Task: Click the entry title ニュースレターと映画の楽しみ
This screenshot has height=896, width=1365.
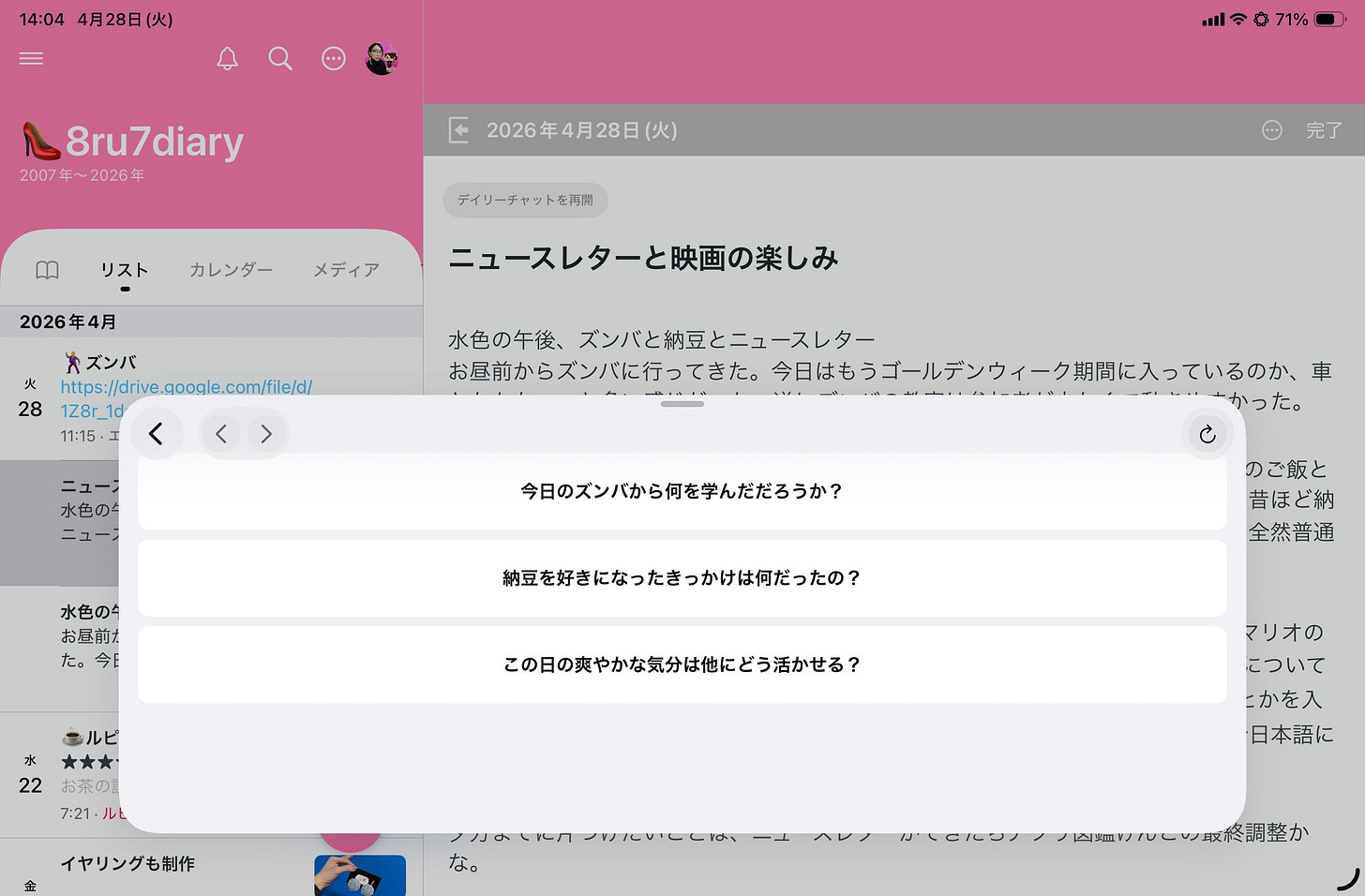Action: click(x=643, y=258)
